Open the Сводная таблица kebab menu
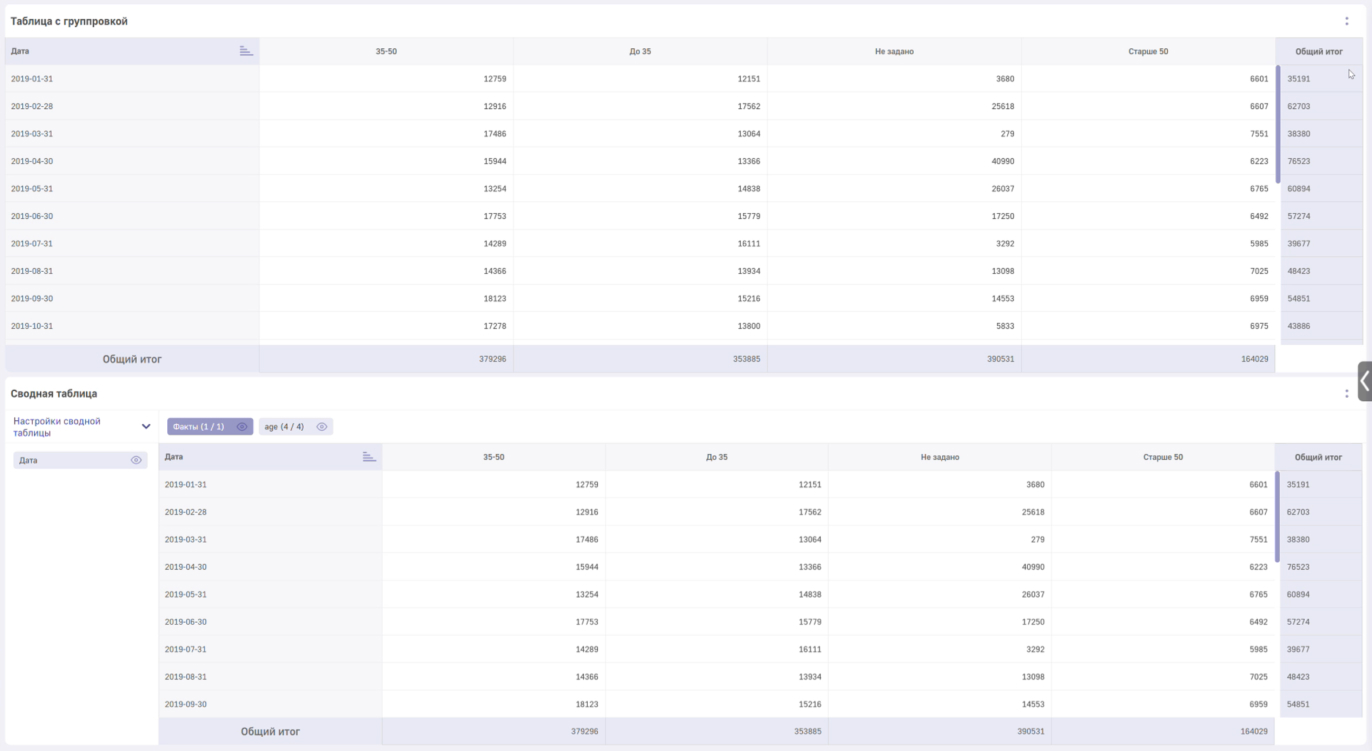Image resolution: width=1372 pixels, height=751 pixels. click(1346, 394)
